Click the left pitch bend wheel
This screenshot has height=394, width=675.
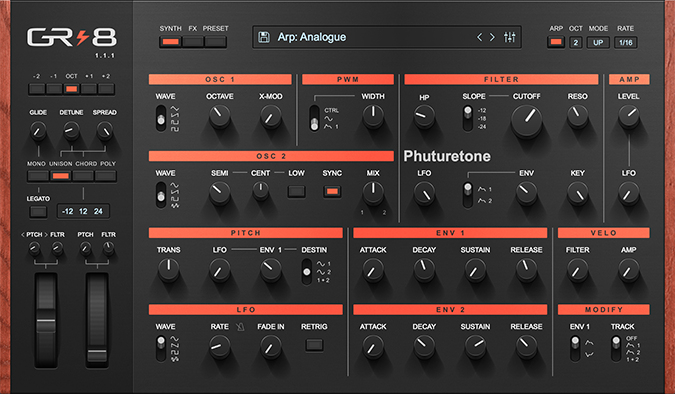(x=46, y=320)
